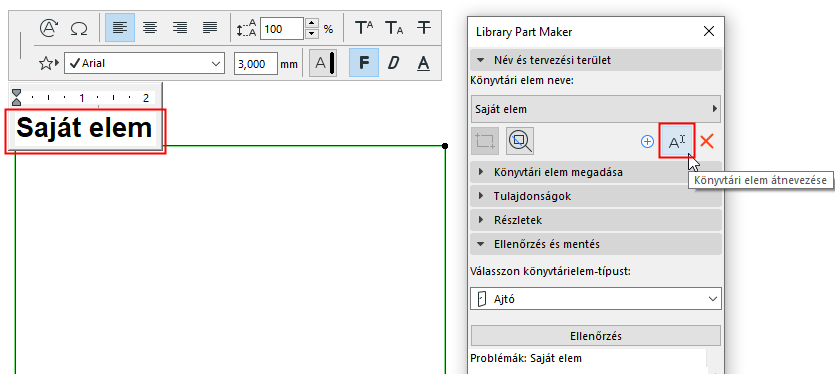Apply subscript formatting
This screenshot has width=835, height=374.
[x=394, y=28]
